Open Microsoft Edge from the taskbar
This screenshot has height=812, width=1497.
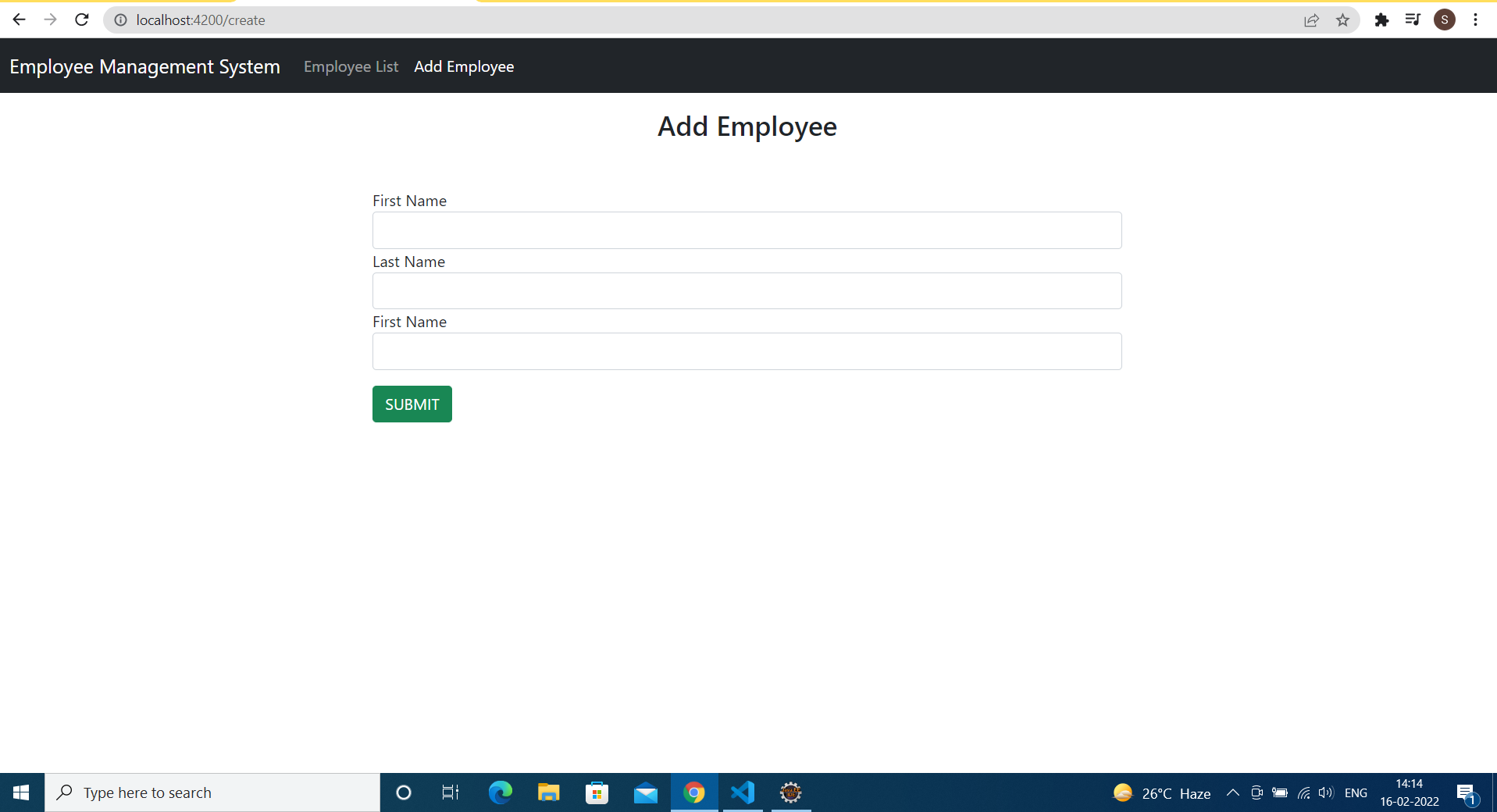[x=500, y=792]
